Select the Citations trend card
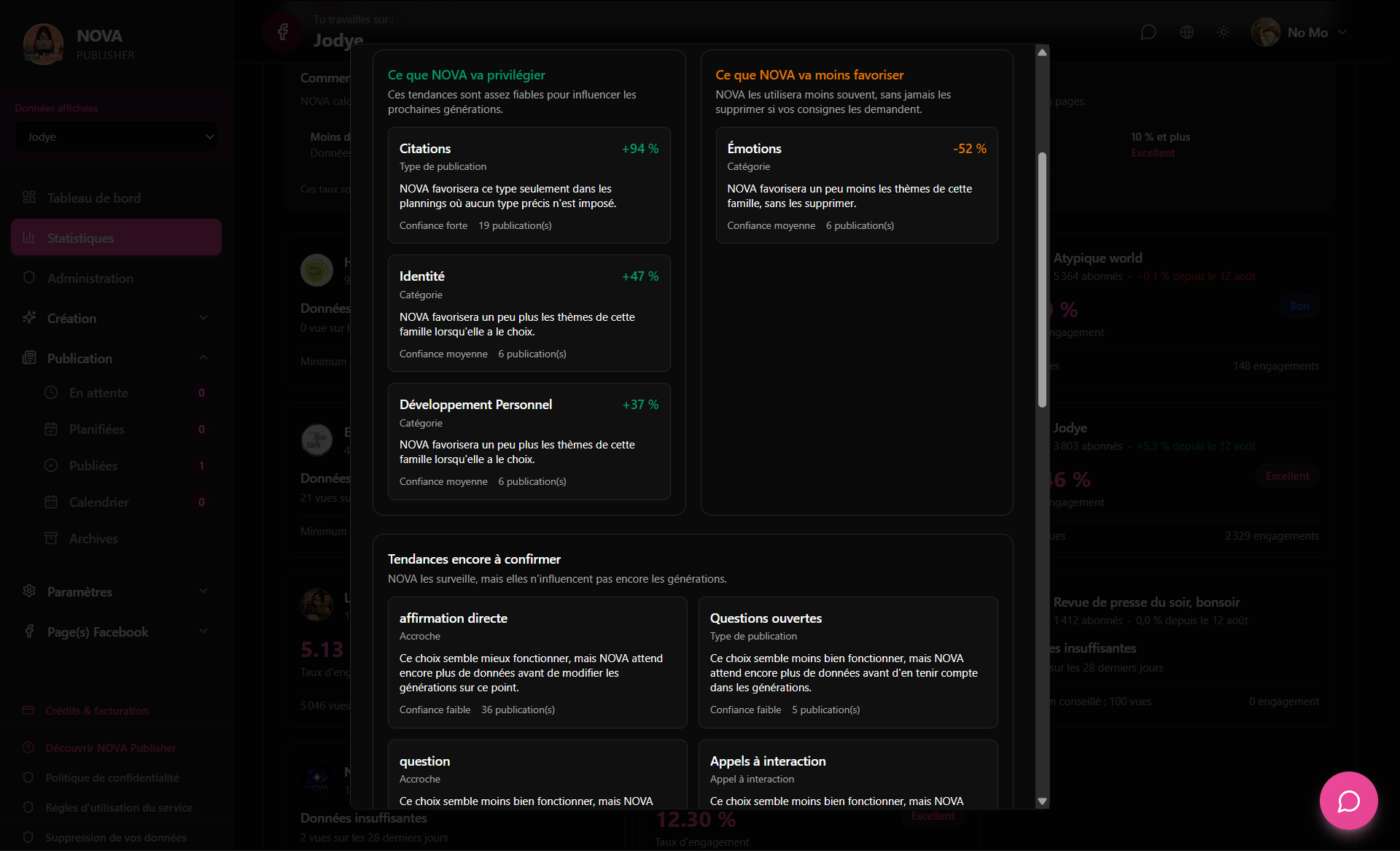The height and width of the screenshot is (851, 1400). point(529,185)
